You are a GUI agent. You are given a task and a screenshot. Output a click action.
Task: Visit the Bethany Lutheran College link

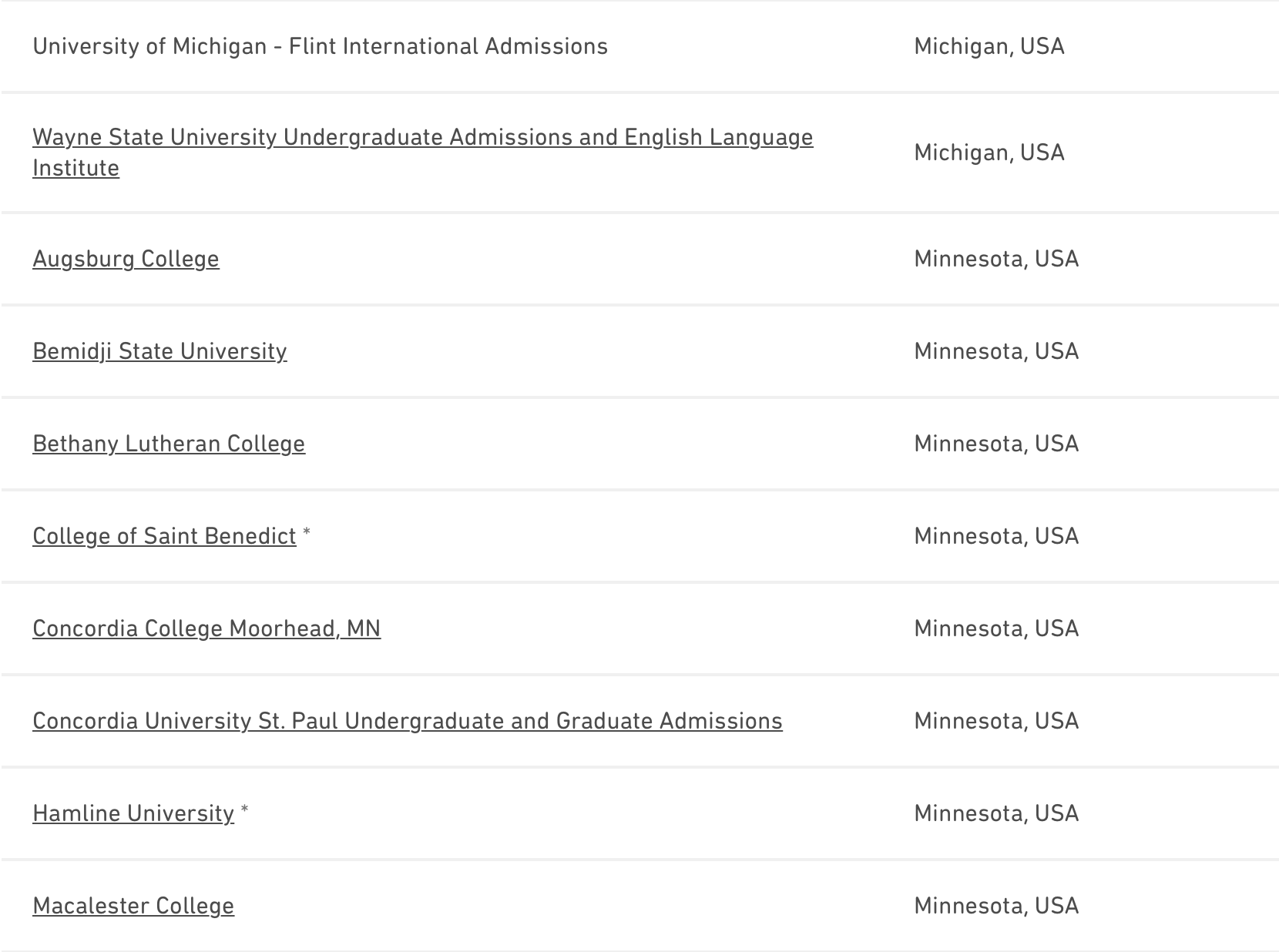pos(169,444)
